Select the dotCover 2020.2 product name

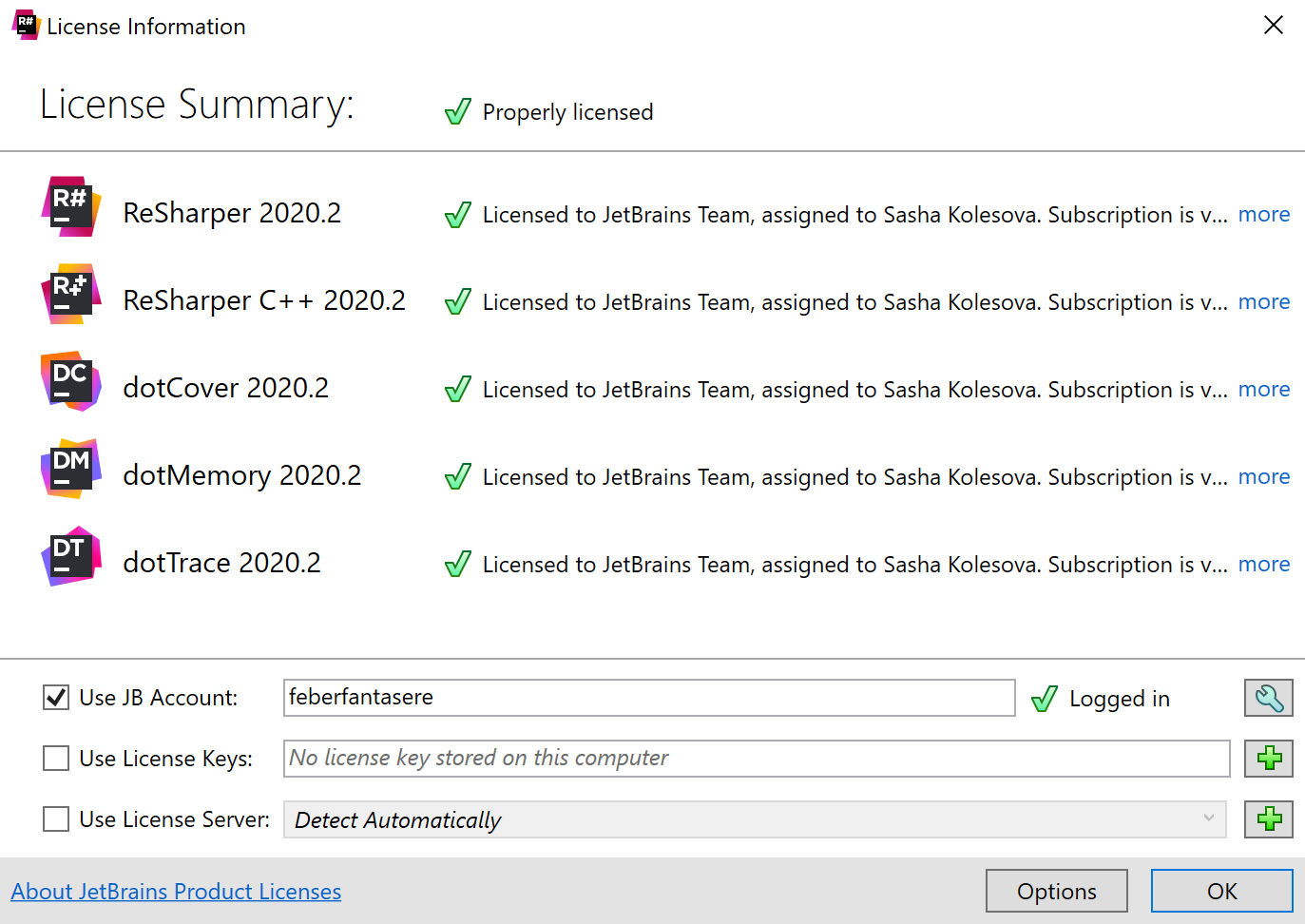(x=226, y=388)
